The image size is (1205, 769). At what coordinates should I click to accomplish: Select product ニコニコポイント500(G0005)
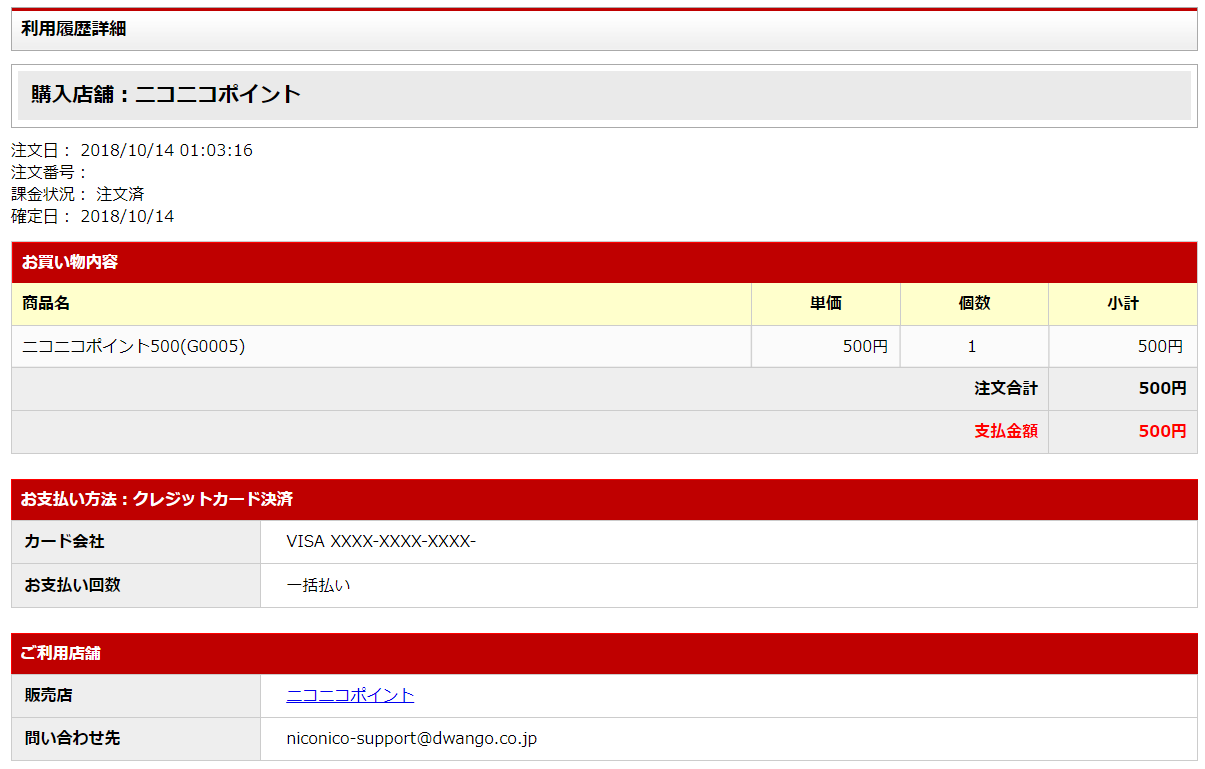point(134,347)
